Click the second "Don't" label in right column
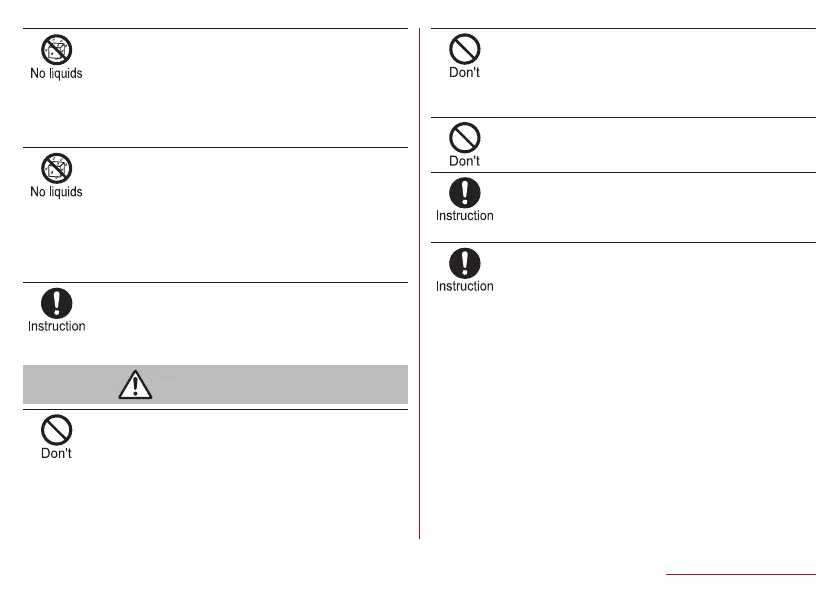The height and width of the screenshot is (595, 839). 465,160
